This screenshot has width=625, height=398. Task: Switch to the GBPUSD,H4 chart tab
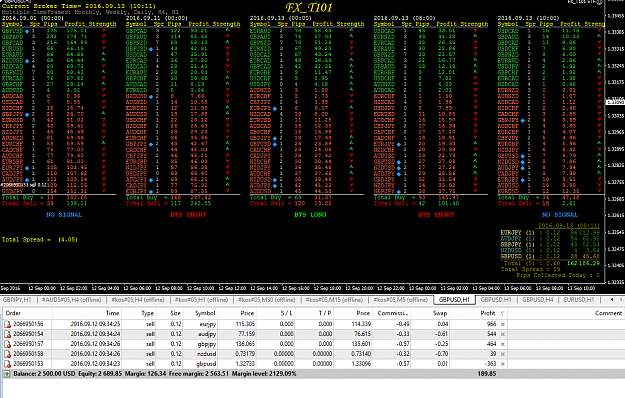538,300
